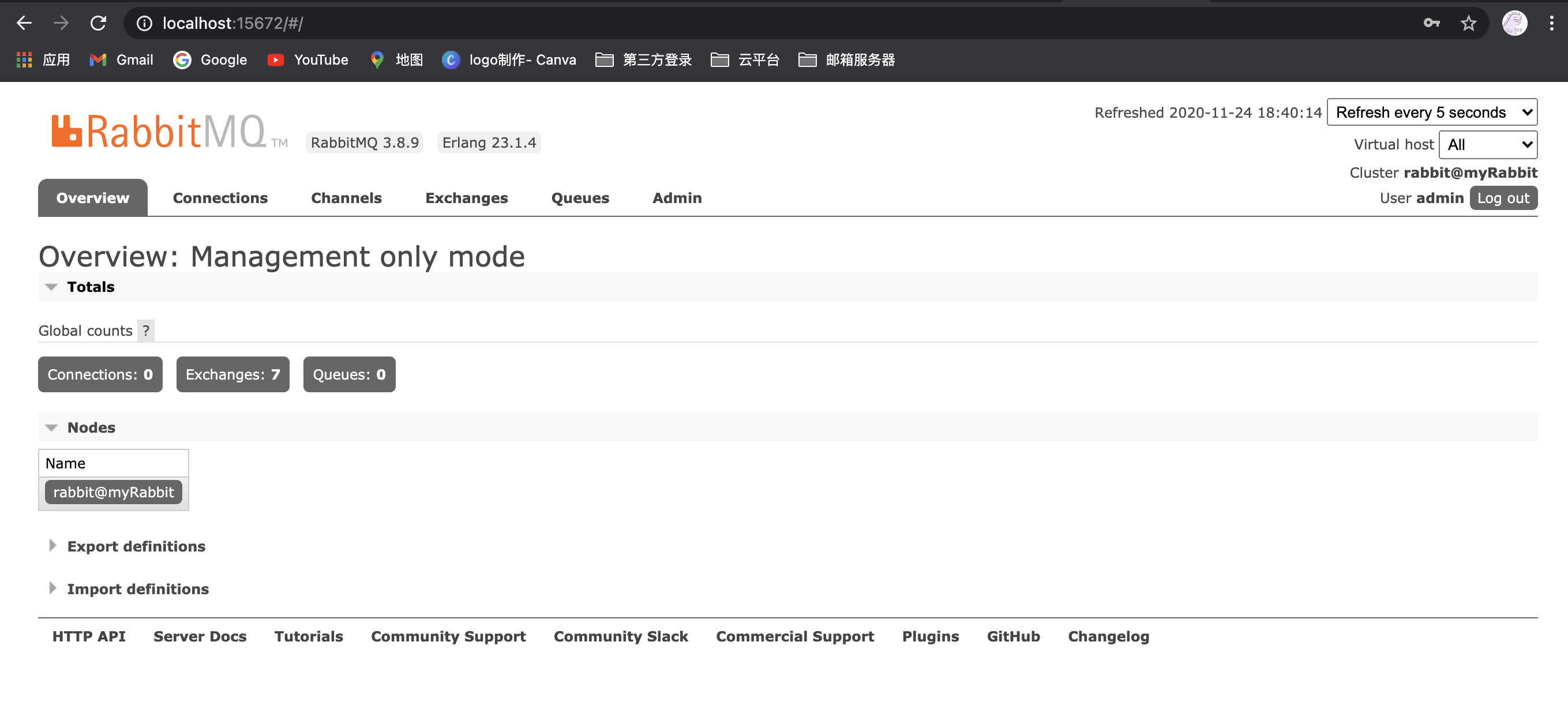Image resolution: width=1568 pixels, height=713 pixels.
Task: Click the saved password key icon
Action: coord(1432,23)
